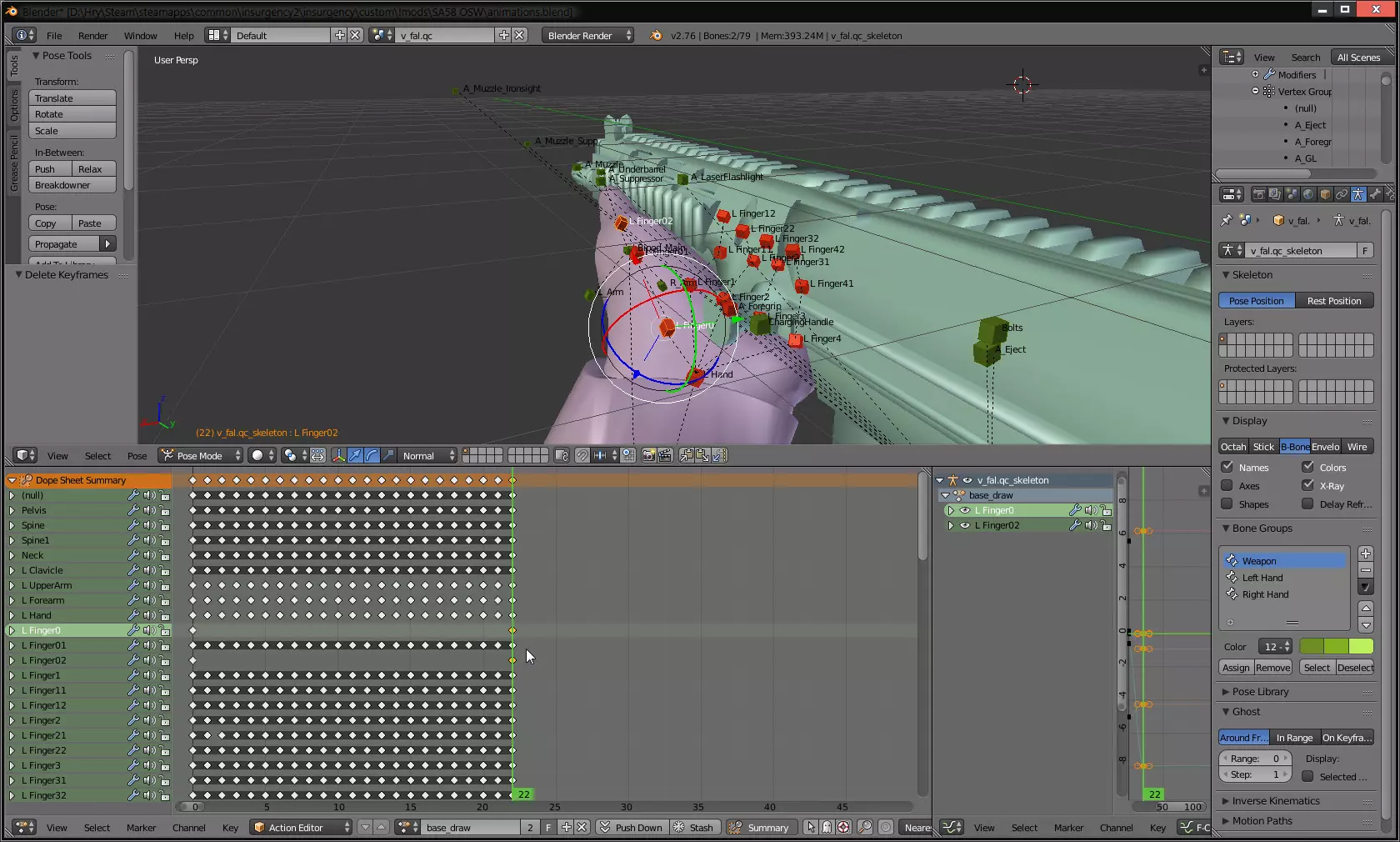The width and height of the screenshot is (1400, 842).
Task: Switch to the World properties globe icon
Action: point(1308,194)
